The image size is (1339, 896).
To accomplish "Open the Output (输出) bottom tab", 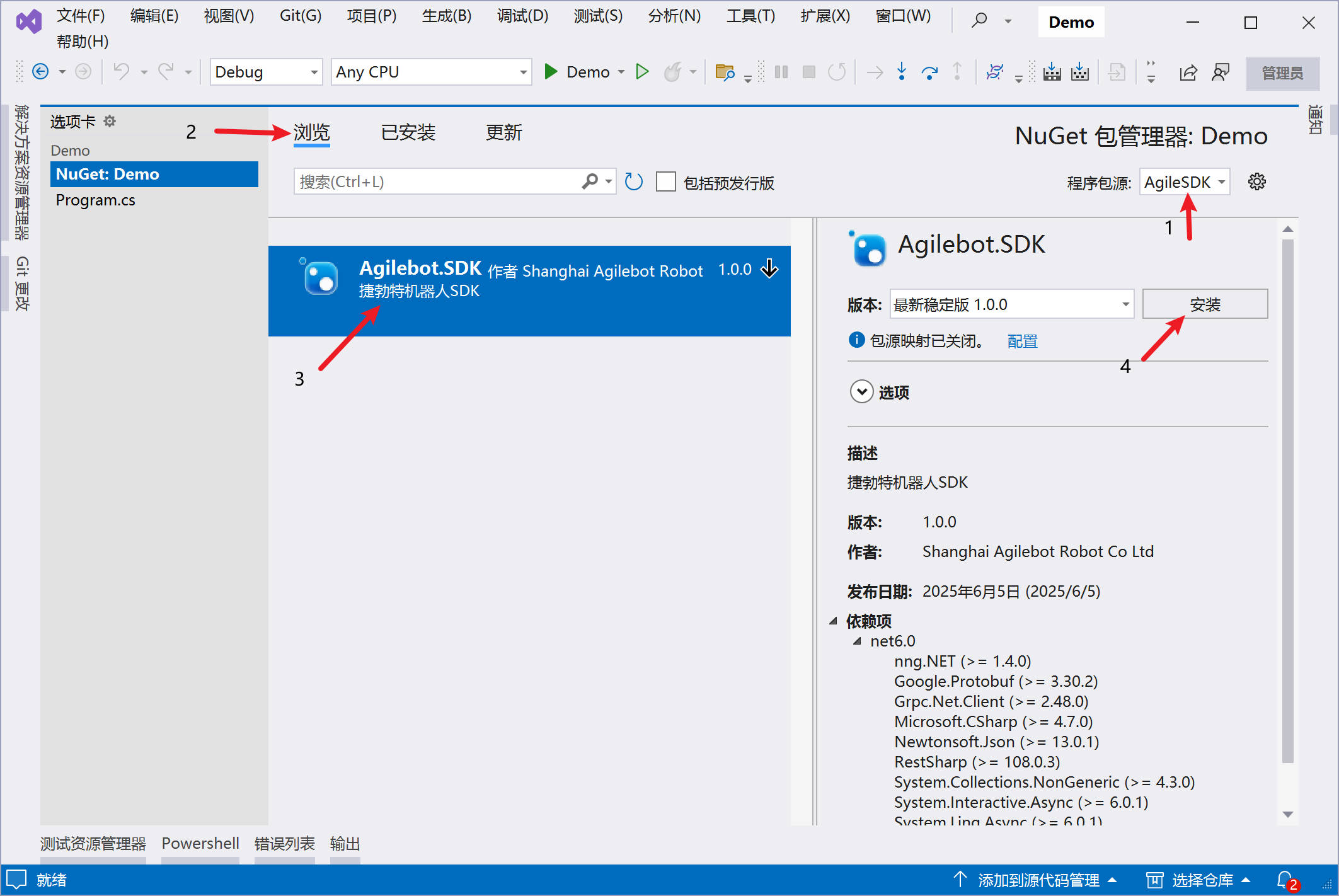I will [345, 844].
